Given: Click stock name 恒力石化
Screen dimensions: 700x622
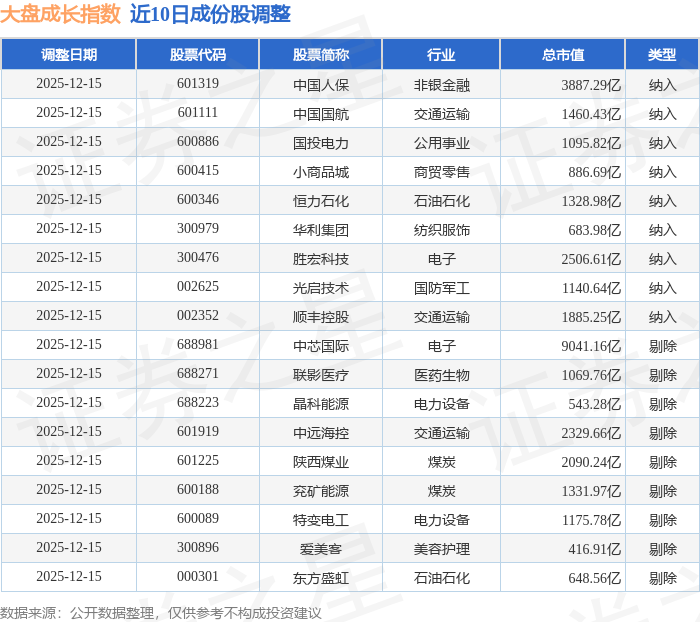Looking at the screenshot, I should 321,201.
